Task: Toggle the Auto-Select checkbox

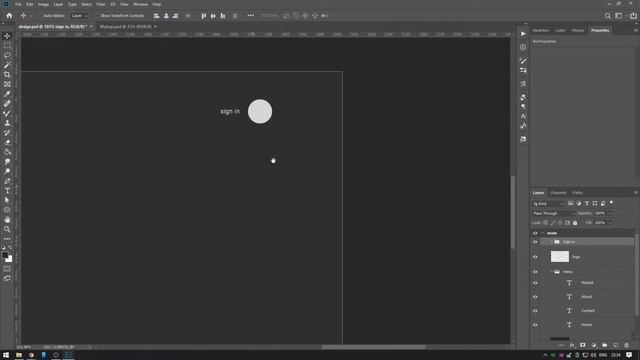Action: click(x=40, y=16)
